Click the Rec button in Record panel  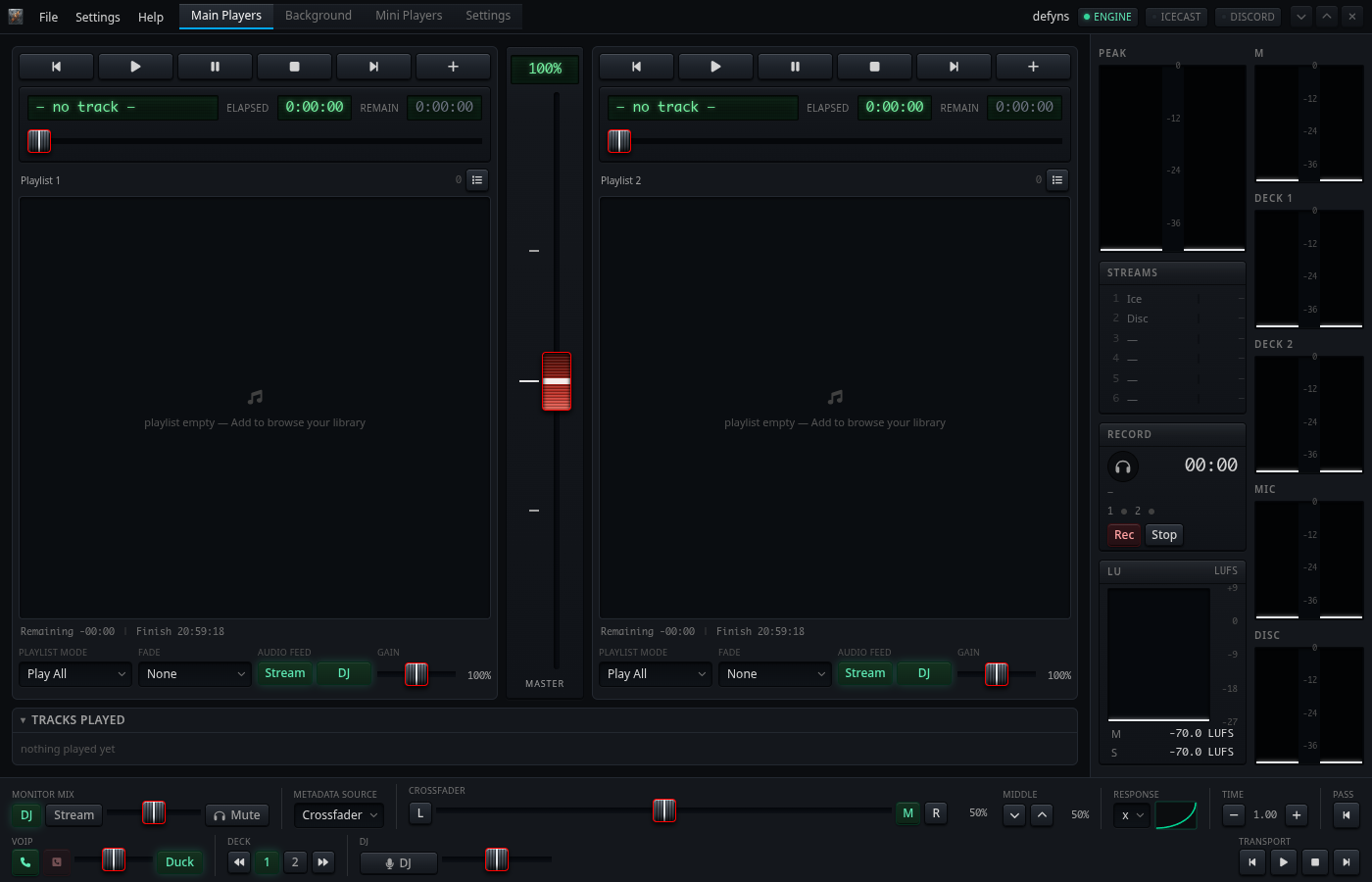pyautogui.click(x=1124, y=535)
